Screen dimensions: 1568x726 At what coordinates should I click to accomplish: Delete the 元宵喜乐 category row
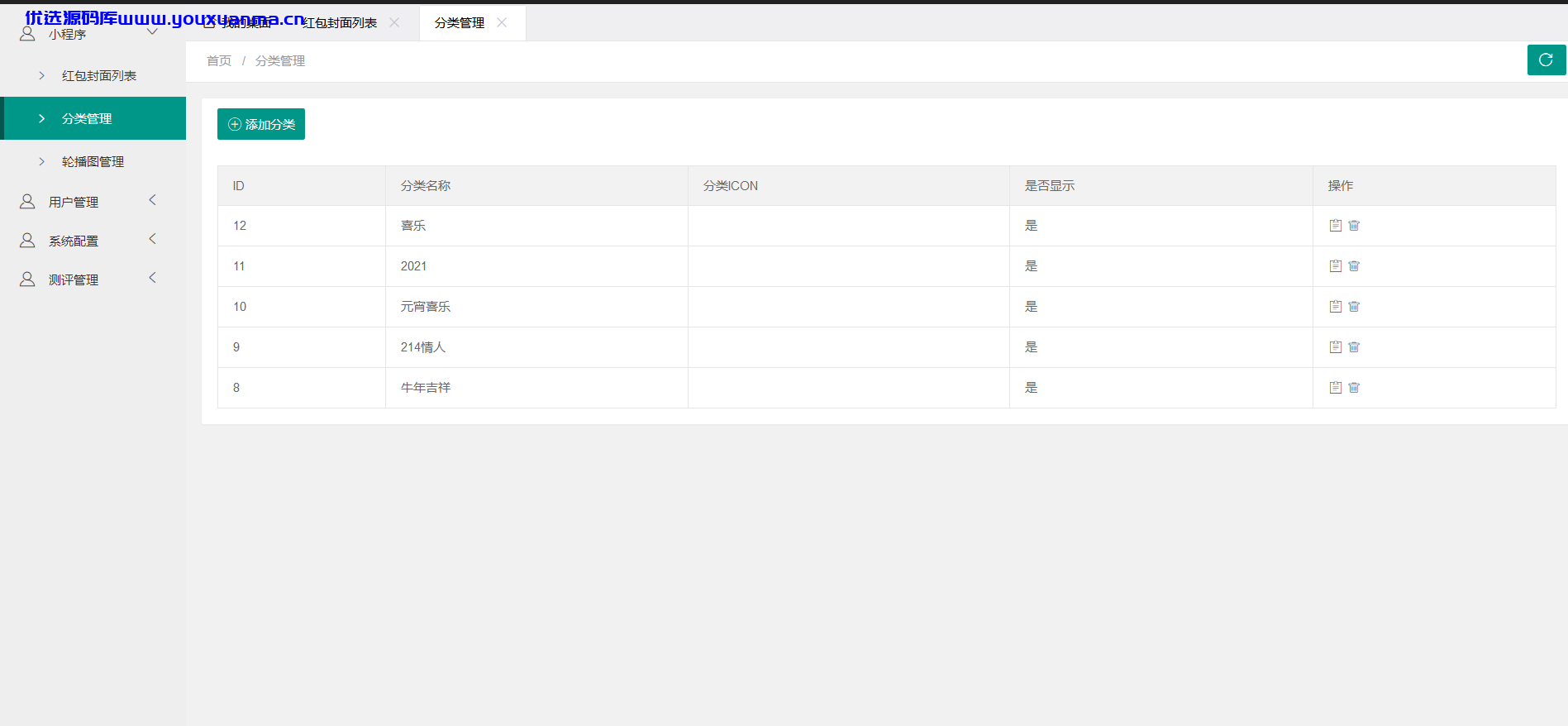1354,306
